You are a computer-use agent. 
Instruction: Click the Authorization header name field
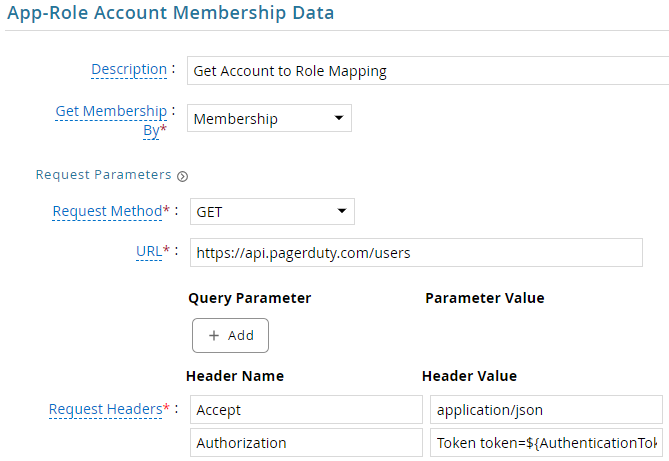pyautogui.click(x=306, y=443)
